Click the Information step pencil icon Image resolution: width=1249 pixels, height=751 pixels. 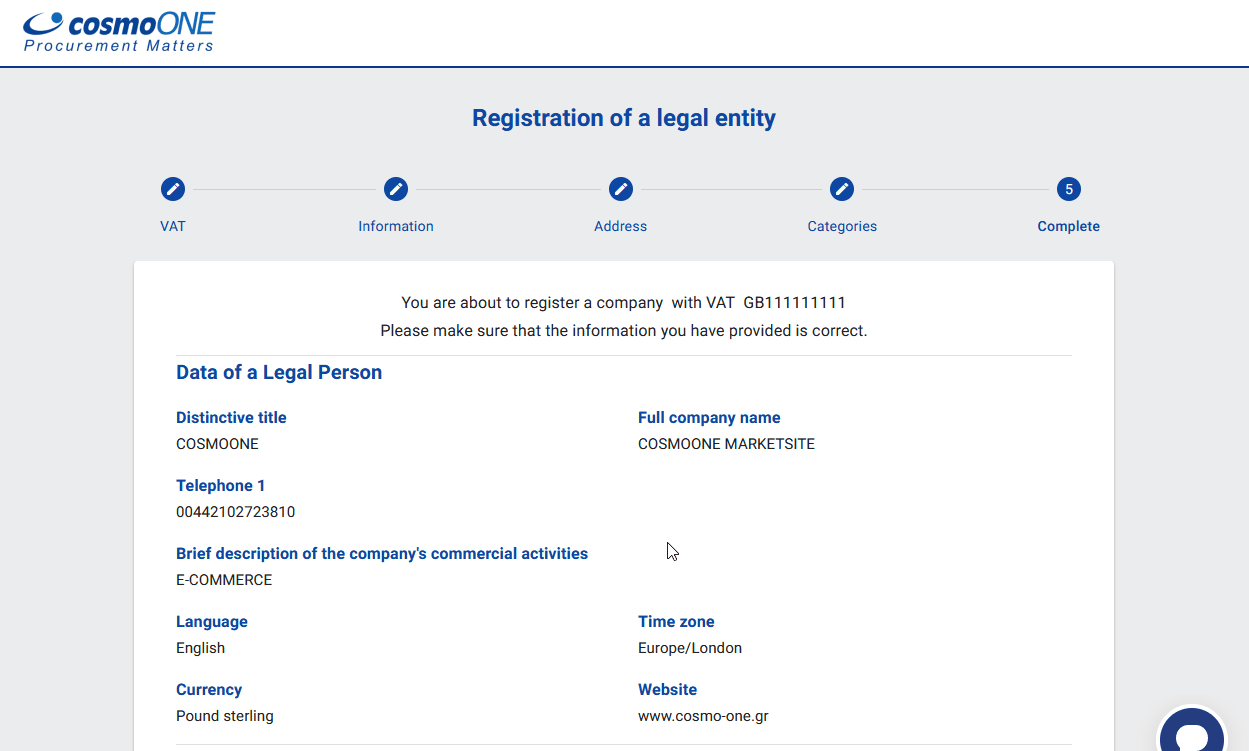[396, 189]
